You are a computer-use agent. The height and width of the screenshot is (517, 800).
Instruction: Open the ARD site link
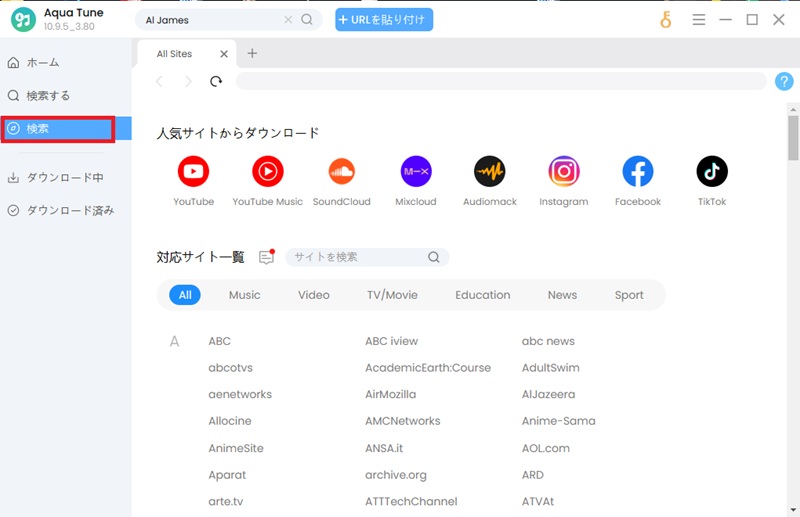pyautogui.click(x=532, y=475)
